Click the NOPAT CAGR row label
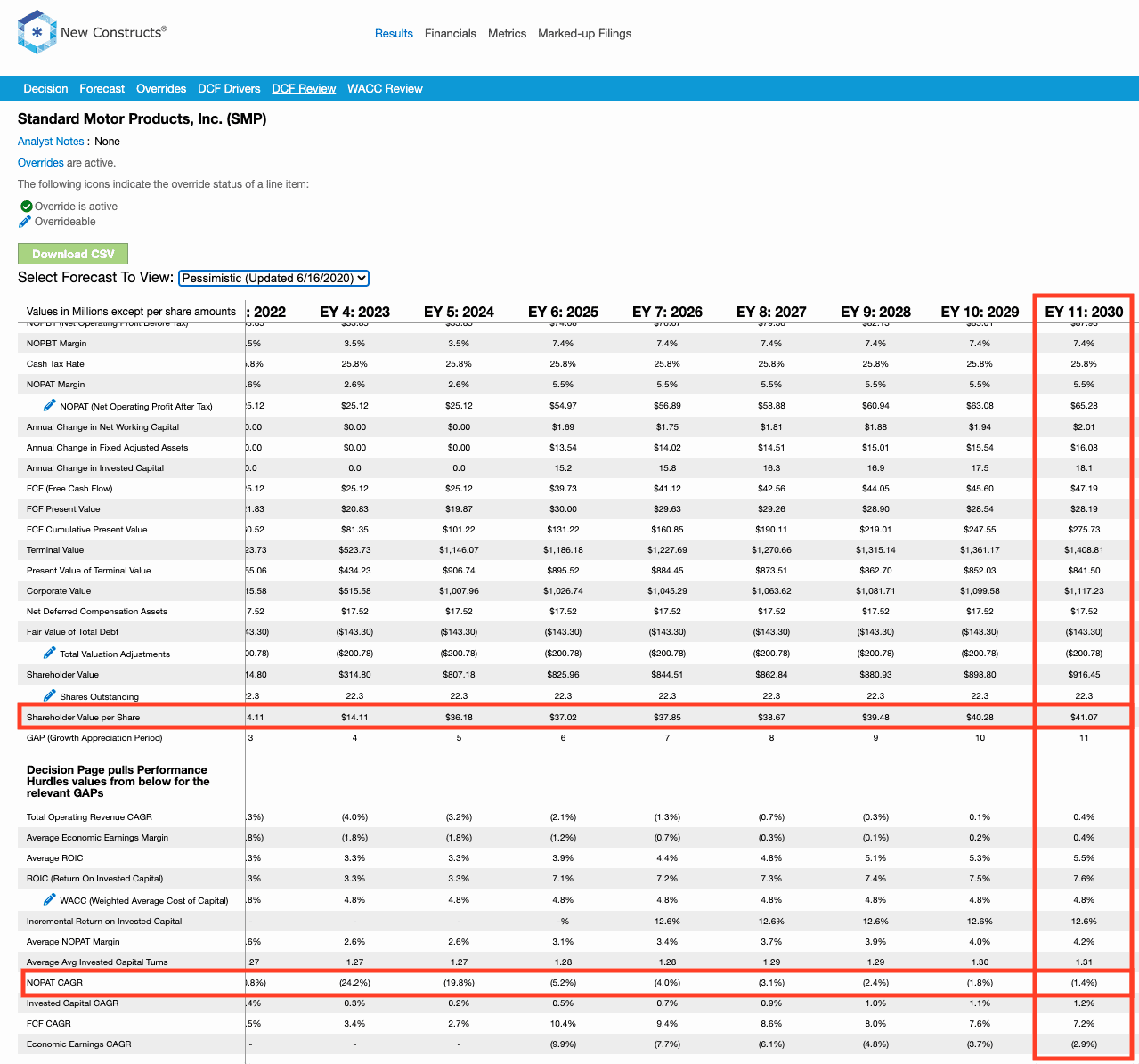This screenshot has height=1064, width=1139. 54,983
